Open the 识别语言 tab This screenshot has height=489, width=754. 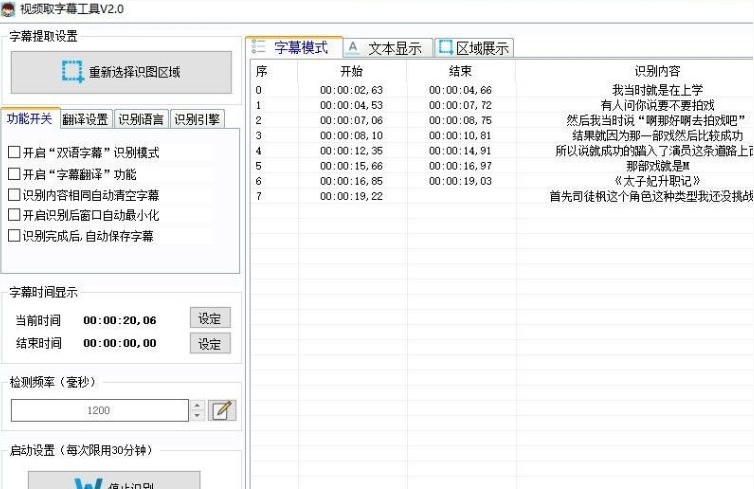point(141,119)
